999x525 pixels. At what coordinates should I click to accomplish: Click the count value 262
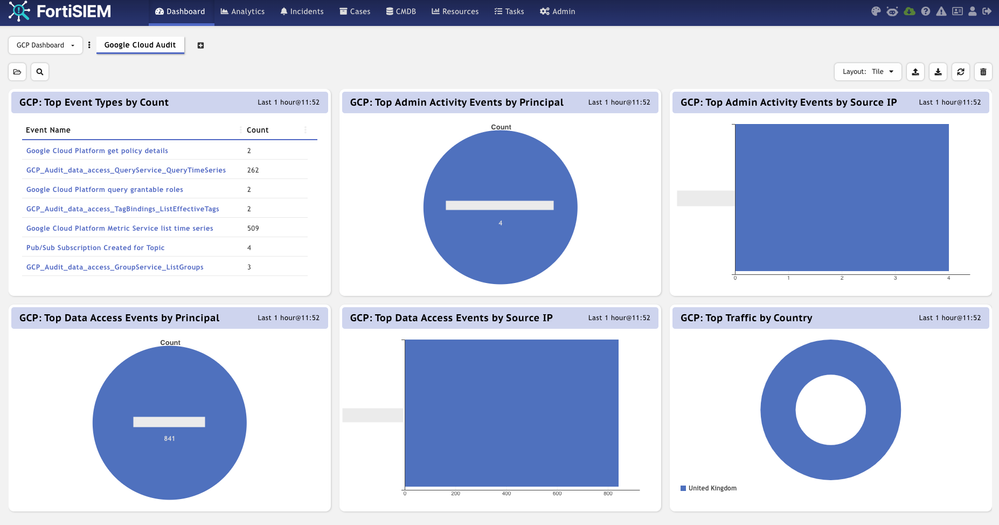click(253, 170)
